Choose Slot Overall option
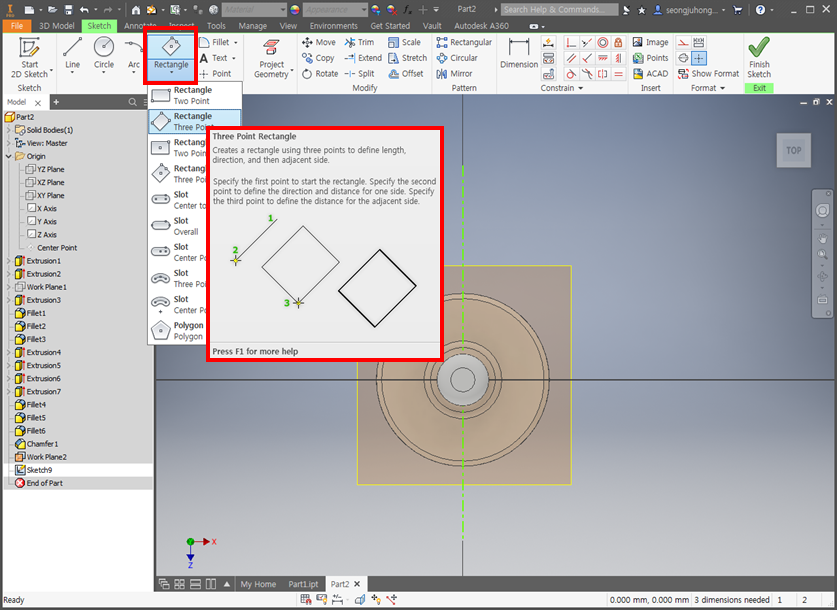This screenshot has height=610, width=837. pyautogui.click(x=177, y=226)
